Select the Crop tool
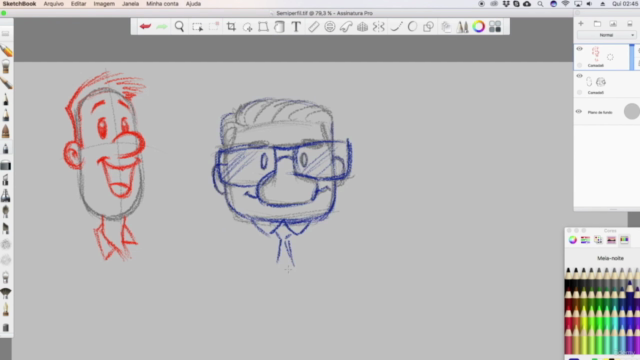The width and height of the screenshot is (640, 360). pyautogui.click(x=231, y=27)
